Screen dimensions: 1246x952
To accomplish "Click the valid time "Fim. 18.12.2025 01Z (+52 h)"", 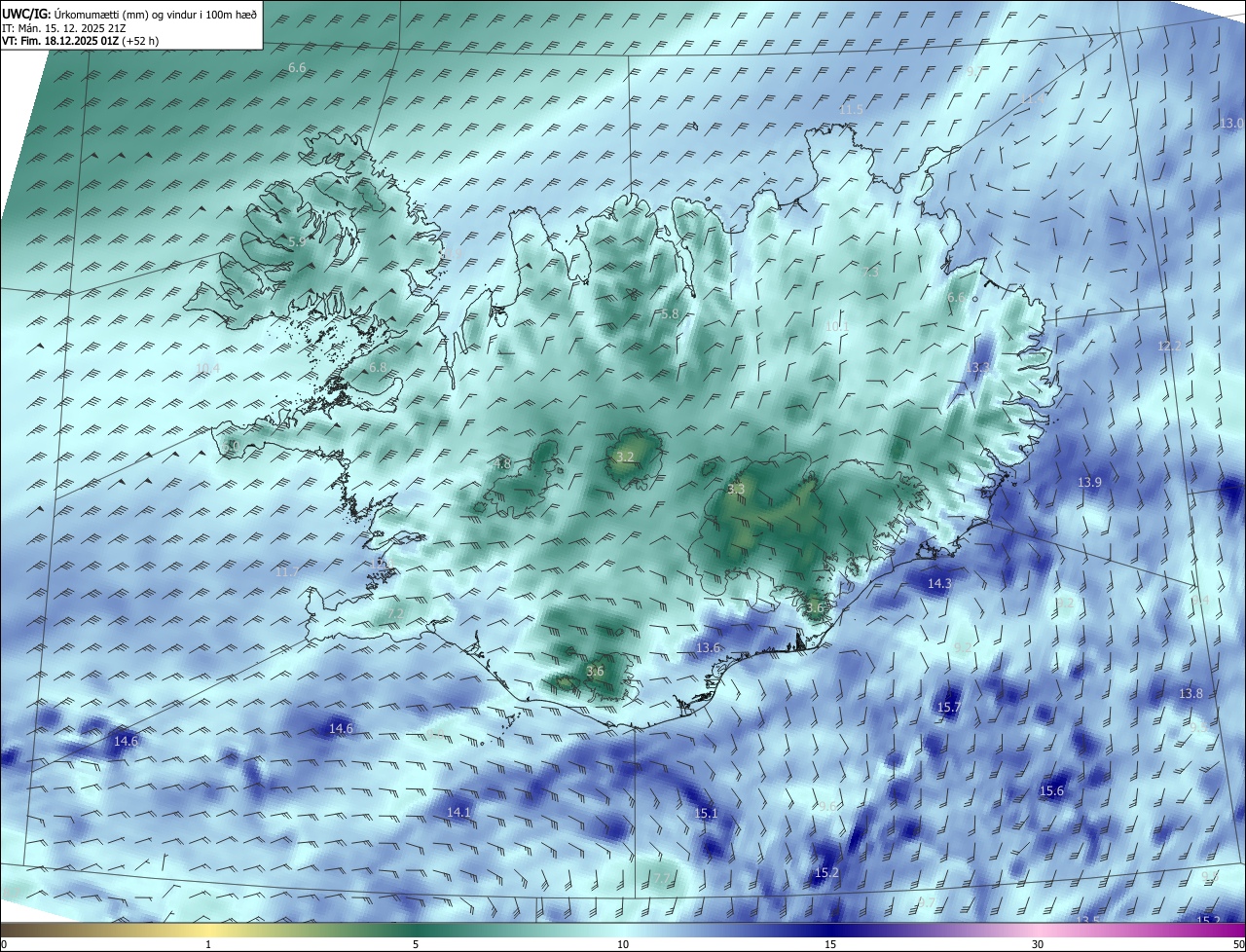I will point(90,41).
